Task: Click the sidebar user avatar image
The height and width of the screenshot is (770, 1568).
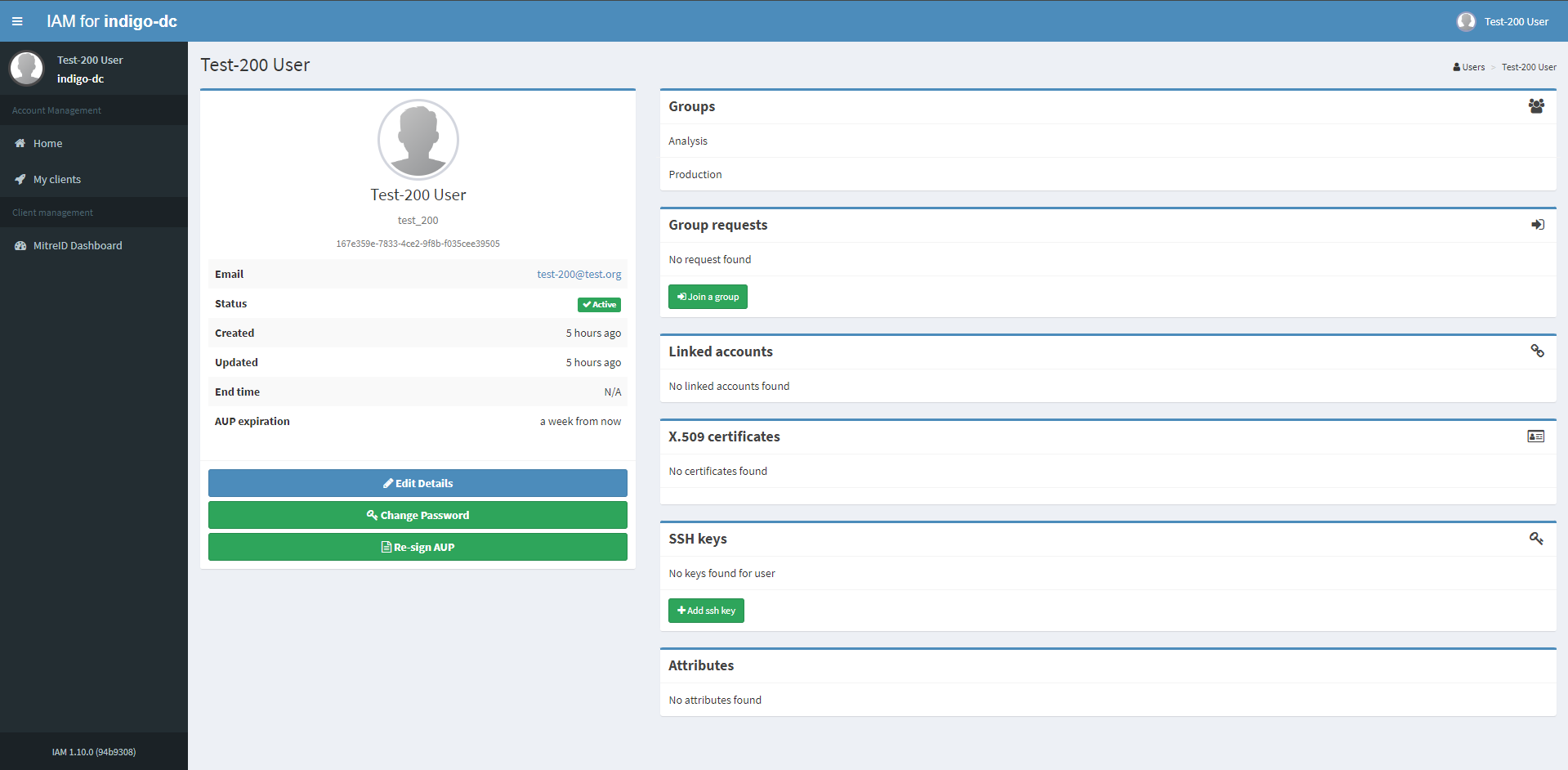Action: point(27,69)
